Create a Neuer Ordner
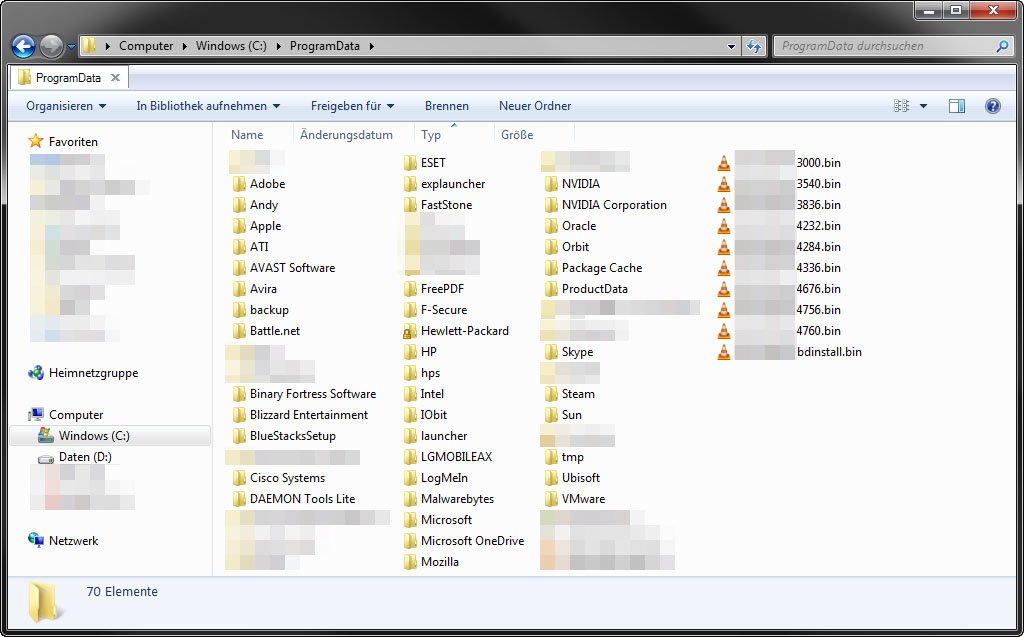Screen dimensions: 1024x637 click(x=535, y=106)
